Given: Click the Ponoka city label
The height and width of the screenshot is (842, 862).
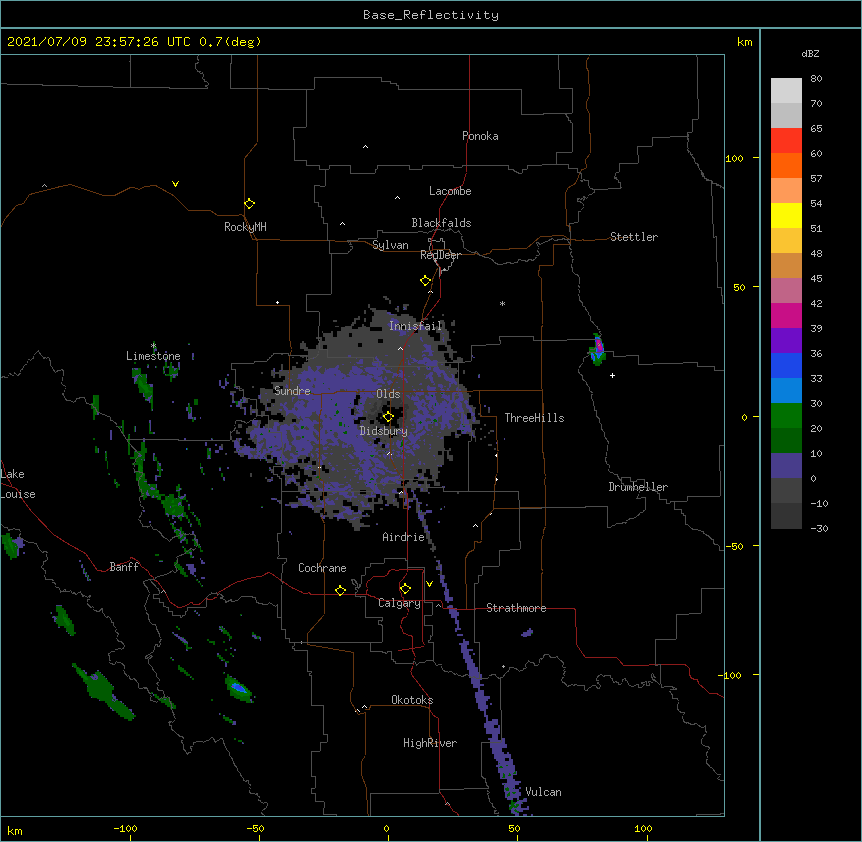Looking at the screenshot, I should click(x=480, y=136).
